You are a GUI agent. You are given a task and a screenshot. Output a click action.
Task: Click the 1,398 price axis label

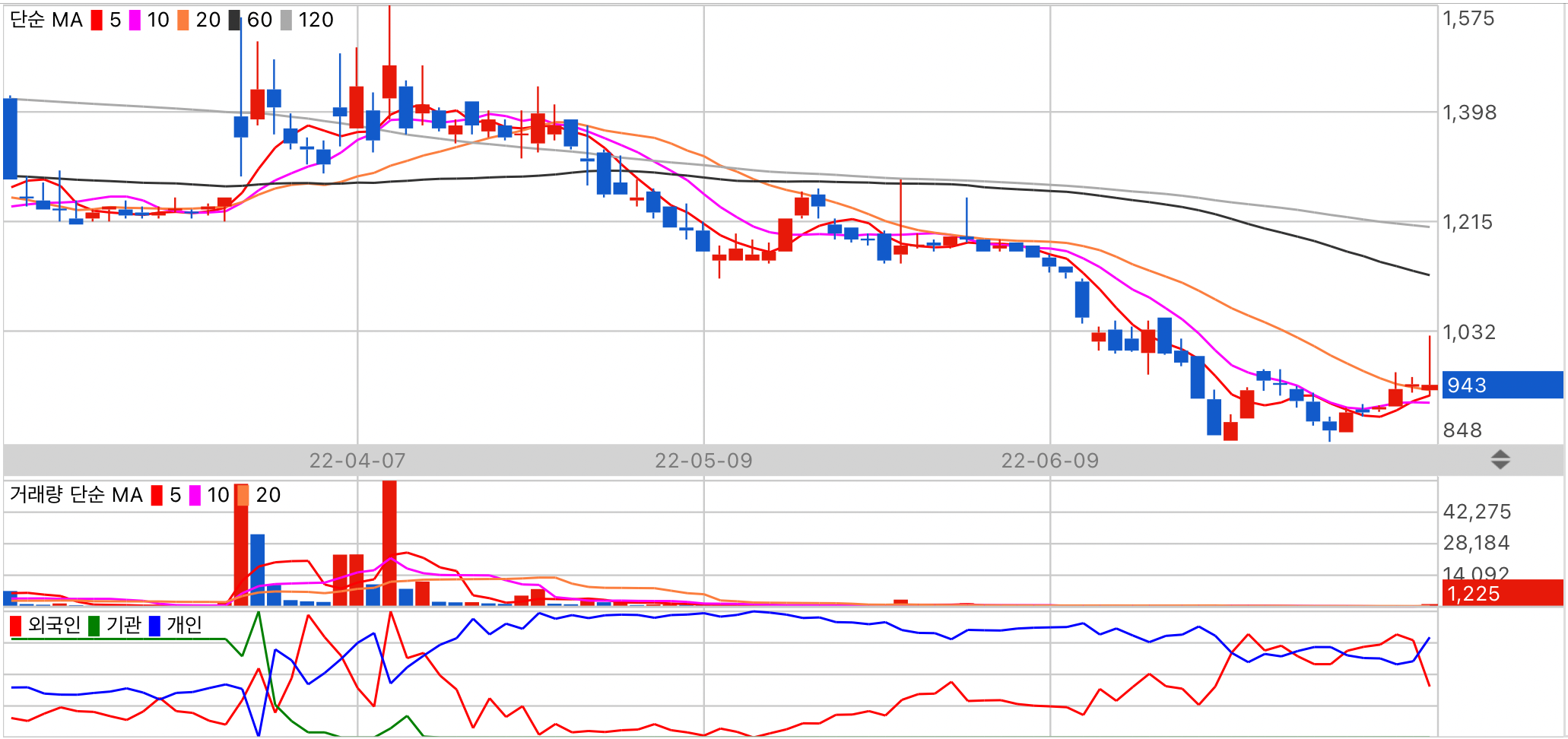click(1469, 113)
